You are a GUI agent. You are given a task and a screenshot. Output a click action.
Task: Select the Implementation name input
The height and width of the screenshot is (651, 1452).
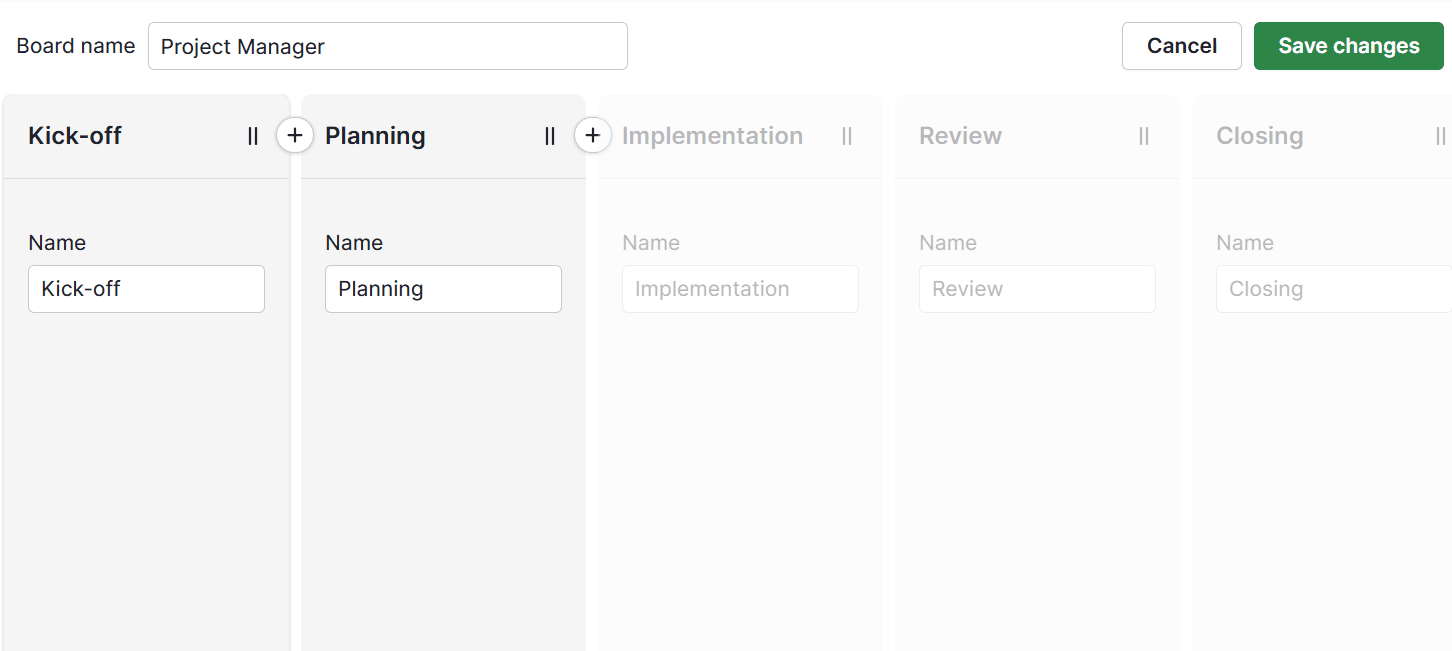[x=740, y=289]
